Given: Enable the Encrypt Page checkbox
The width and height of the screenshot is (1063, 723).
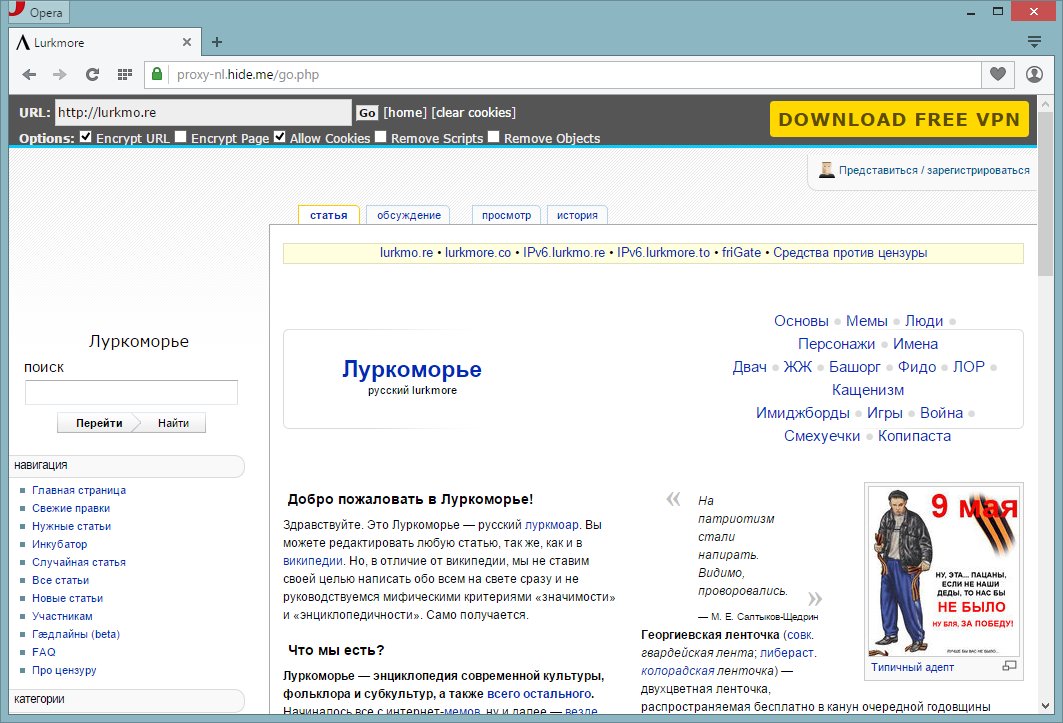Looking at the screenshot, I should point(181,137).
